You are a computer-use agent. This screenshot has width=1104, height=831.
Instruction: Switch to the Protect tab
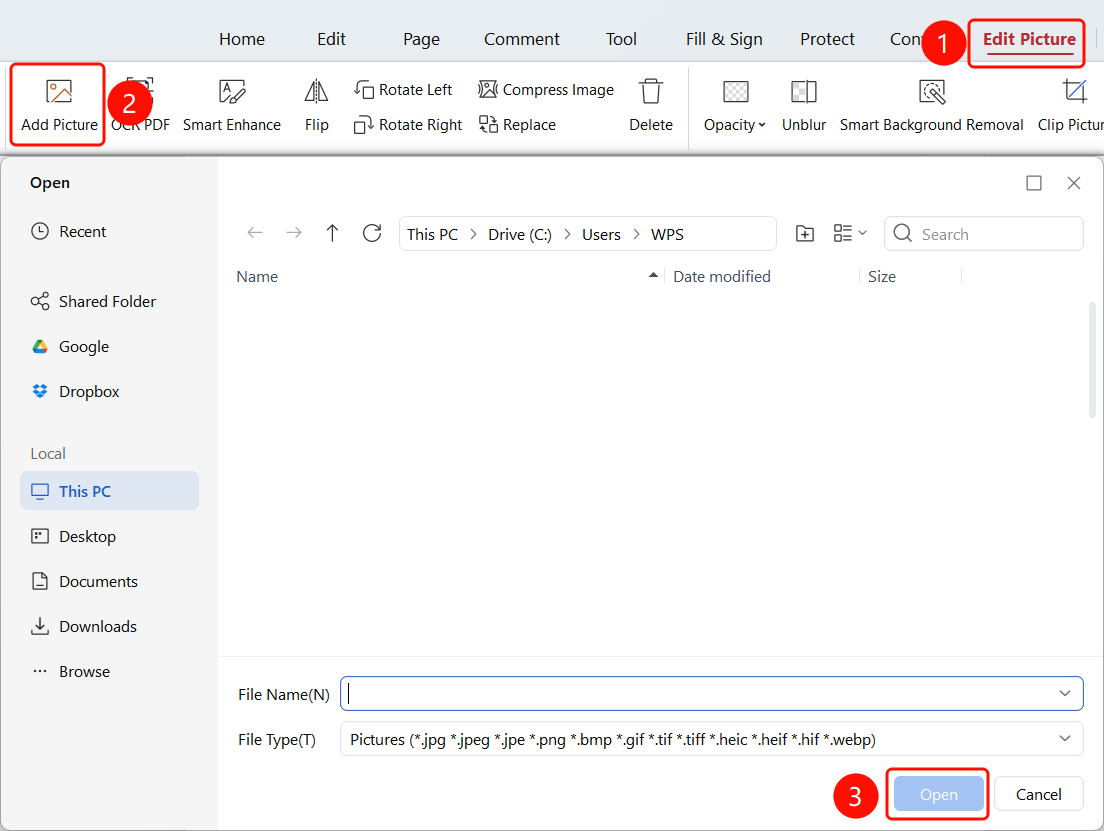point(827,39)
